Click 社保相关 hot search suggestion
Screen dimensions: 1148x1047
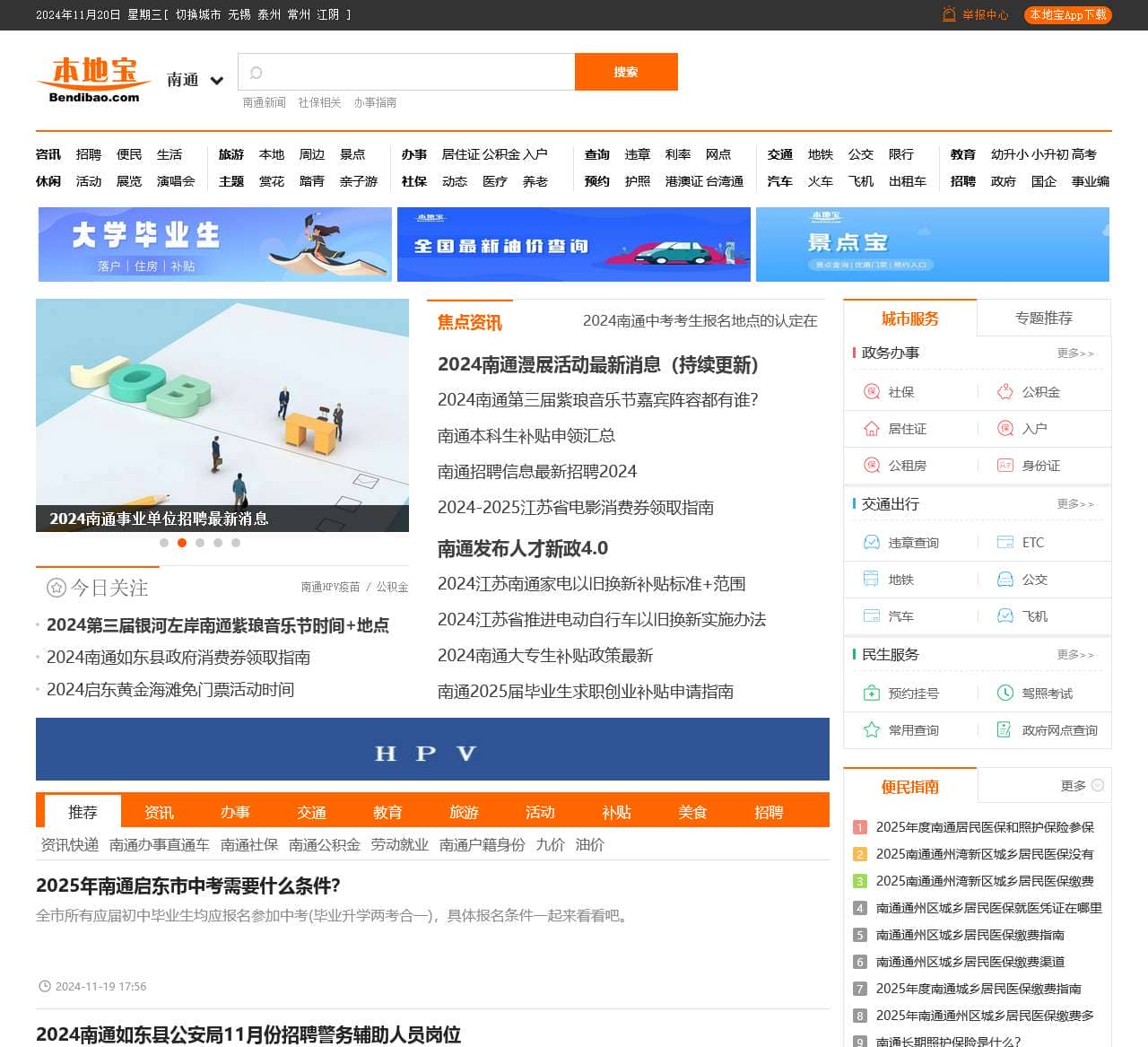pos(319,102)
